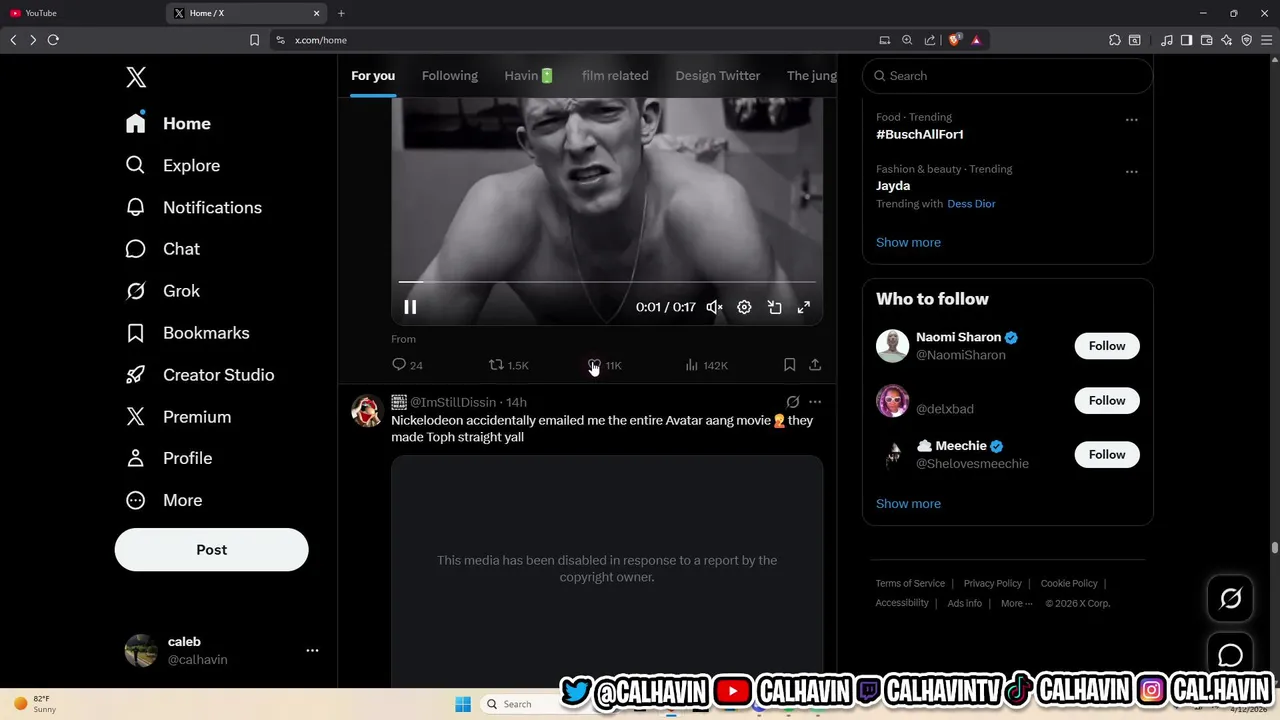Image resolution: width=1280 pixels, height=720 pixels.
Task: Open Windows Start menu
Action: [463, 704]
